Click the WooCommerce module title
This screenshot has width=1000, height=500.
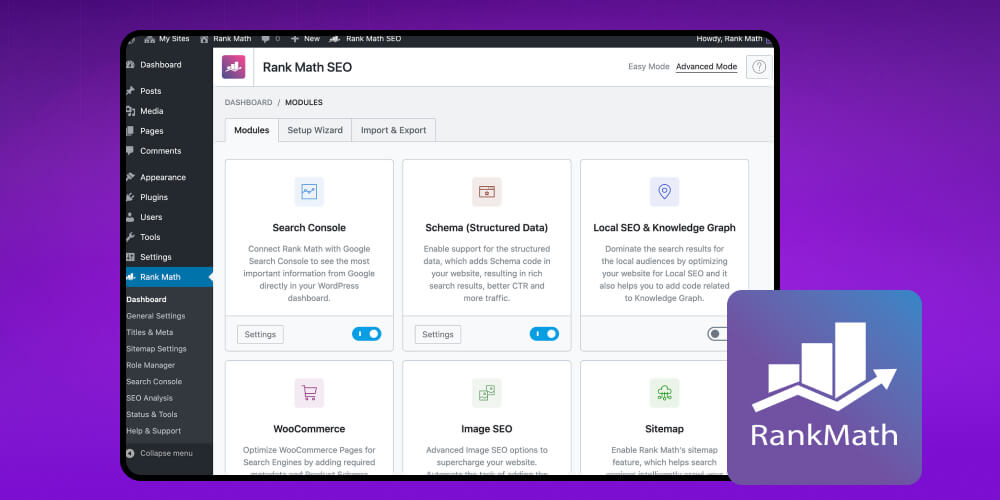[309, 429]
